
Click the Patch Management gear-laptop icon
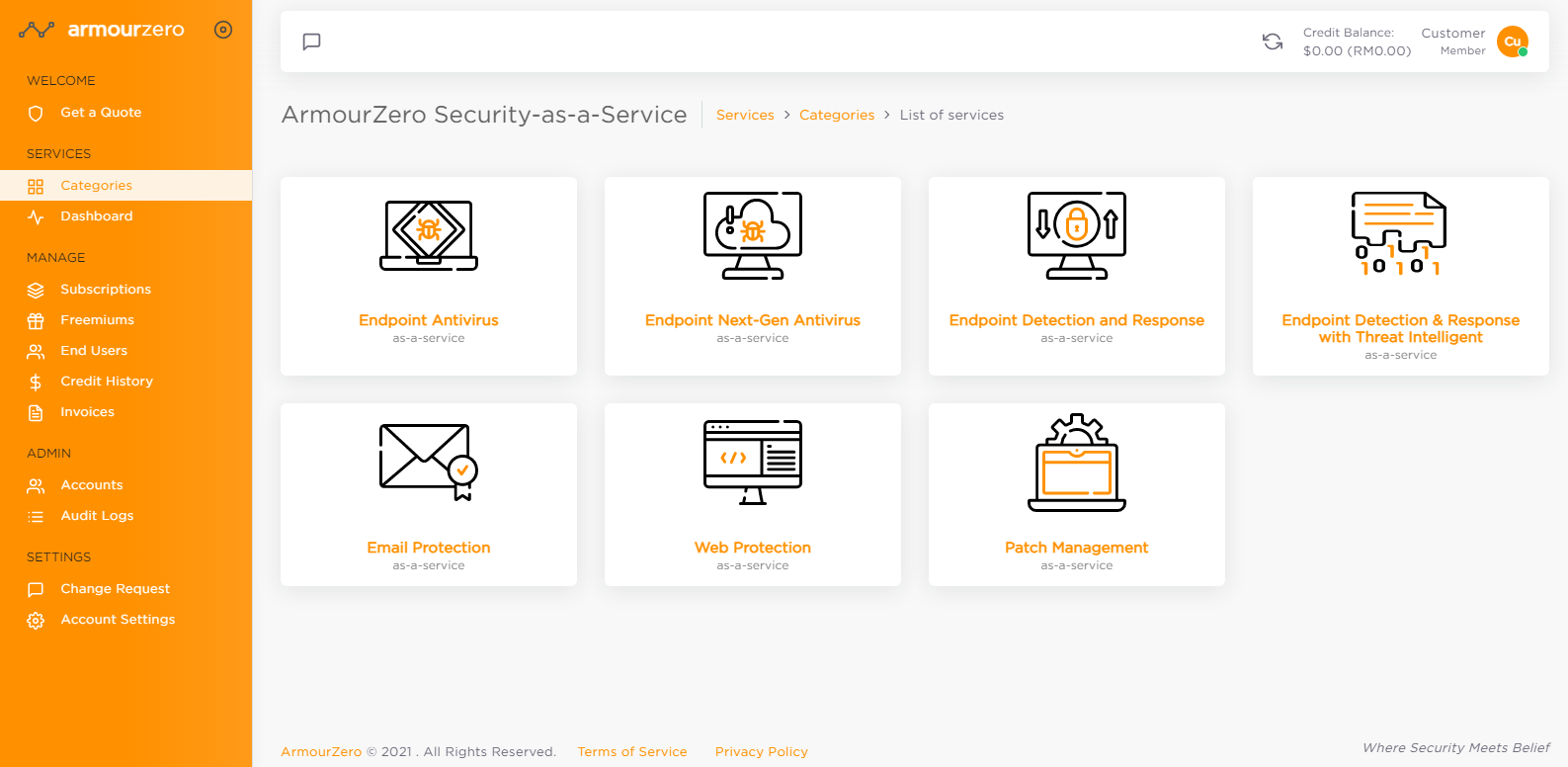click(x=1077, y=462)
